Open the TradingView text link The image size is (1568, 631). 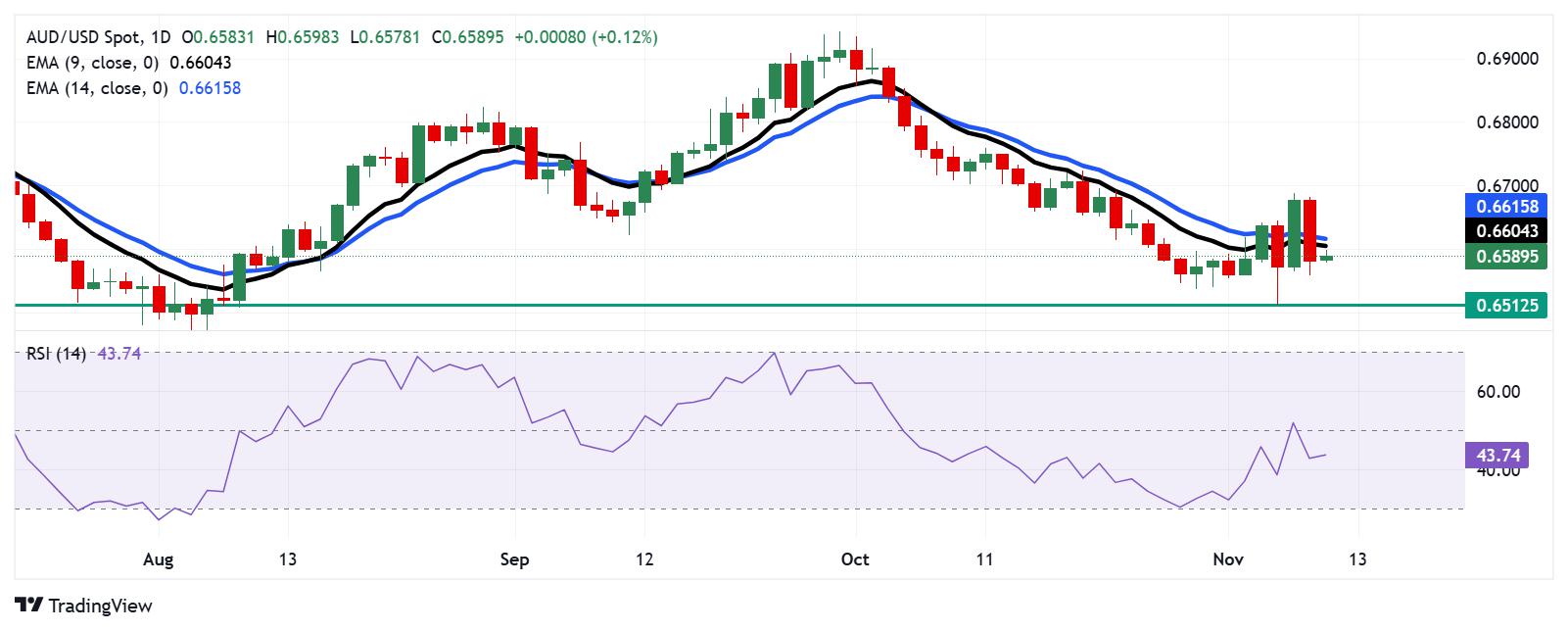(100, 606)
